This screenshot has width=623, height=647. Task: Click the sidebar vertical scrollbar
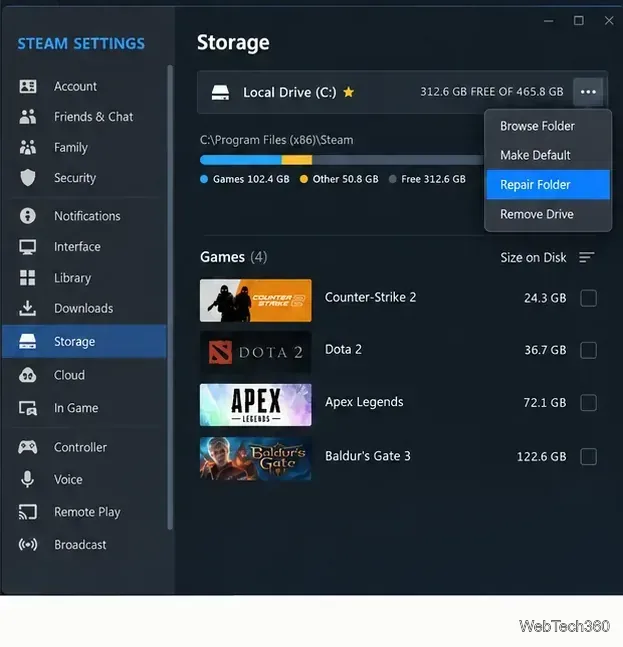170,297
